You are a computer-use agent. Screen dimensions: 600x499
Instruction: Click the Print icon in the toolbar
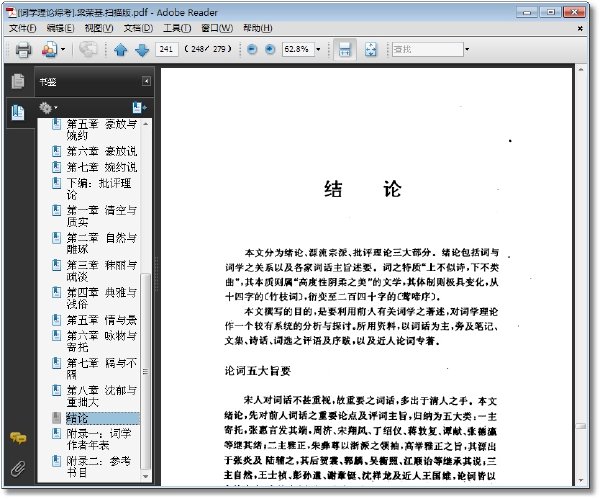click(23, 49)
